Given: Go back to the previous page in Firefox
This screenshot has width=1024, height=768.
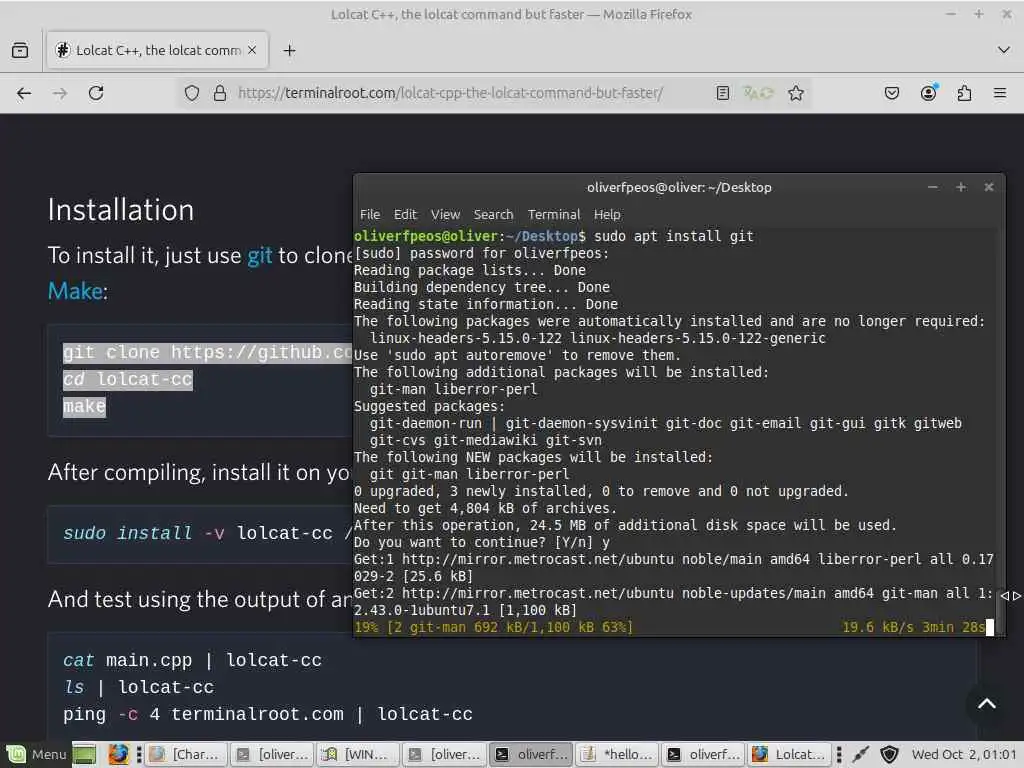Looking at the screenshot, I should [24, 93].
